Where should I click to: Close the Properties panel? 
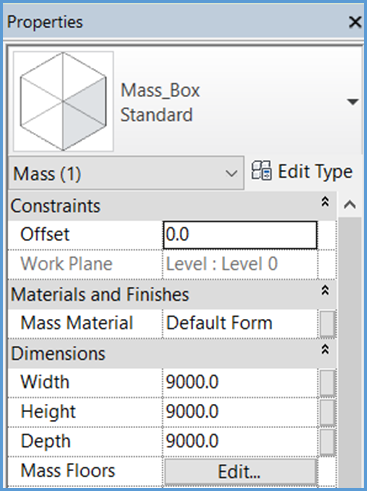tap(355, 22)
